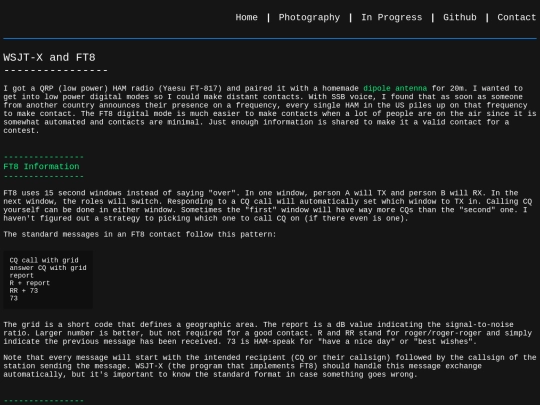Click the FT8 Information section heading

(x=41, y=166)
